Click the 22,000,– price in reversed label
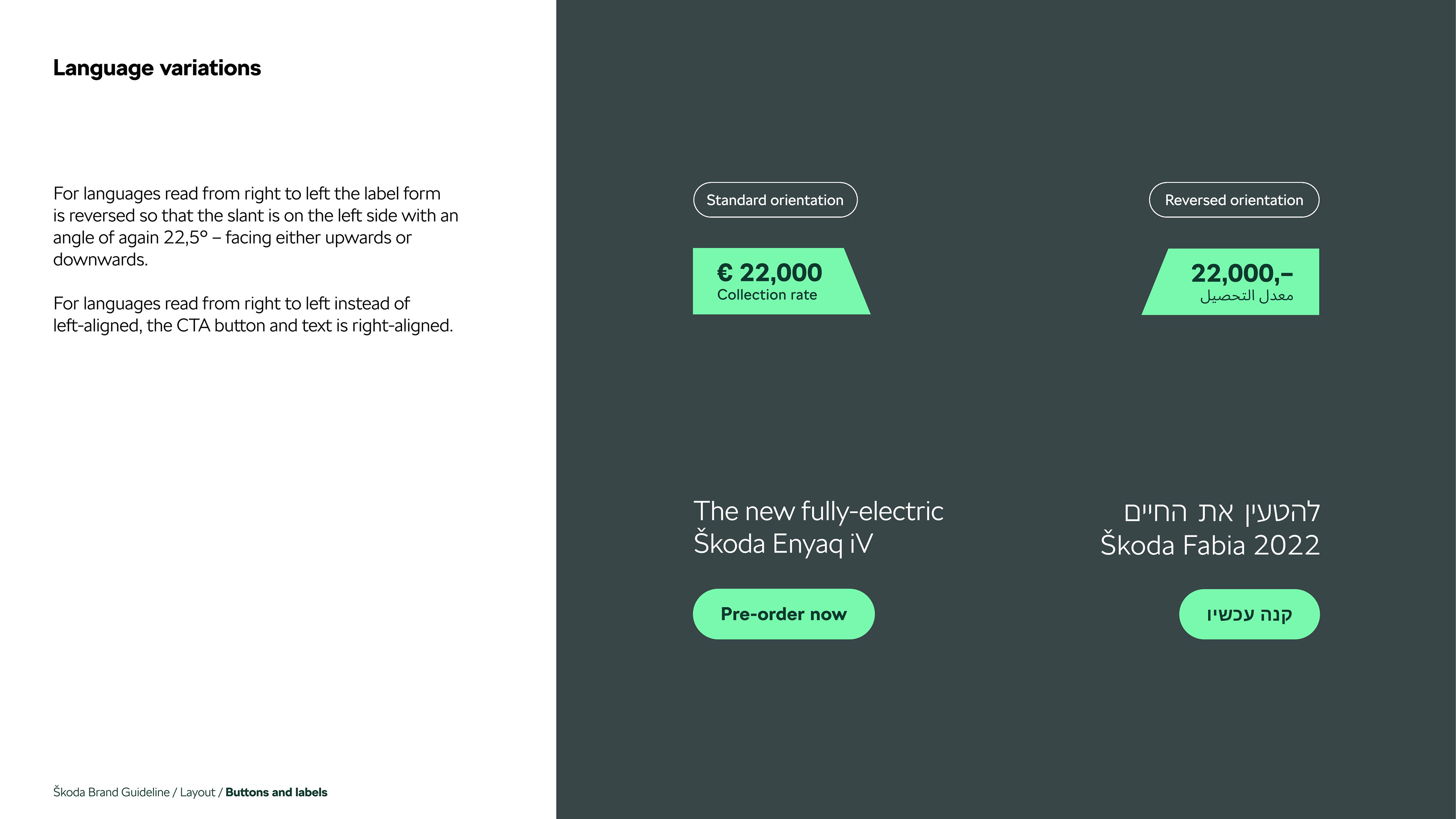1456x819 pixels. [1242, 274]
